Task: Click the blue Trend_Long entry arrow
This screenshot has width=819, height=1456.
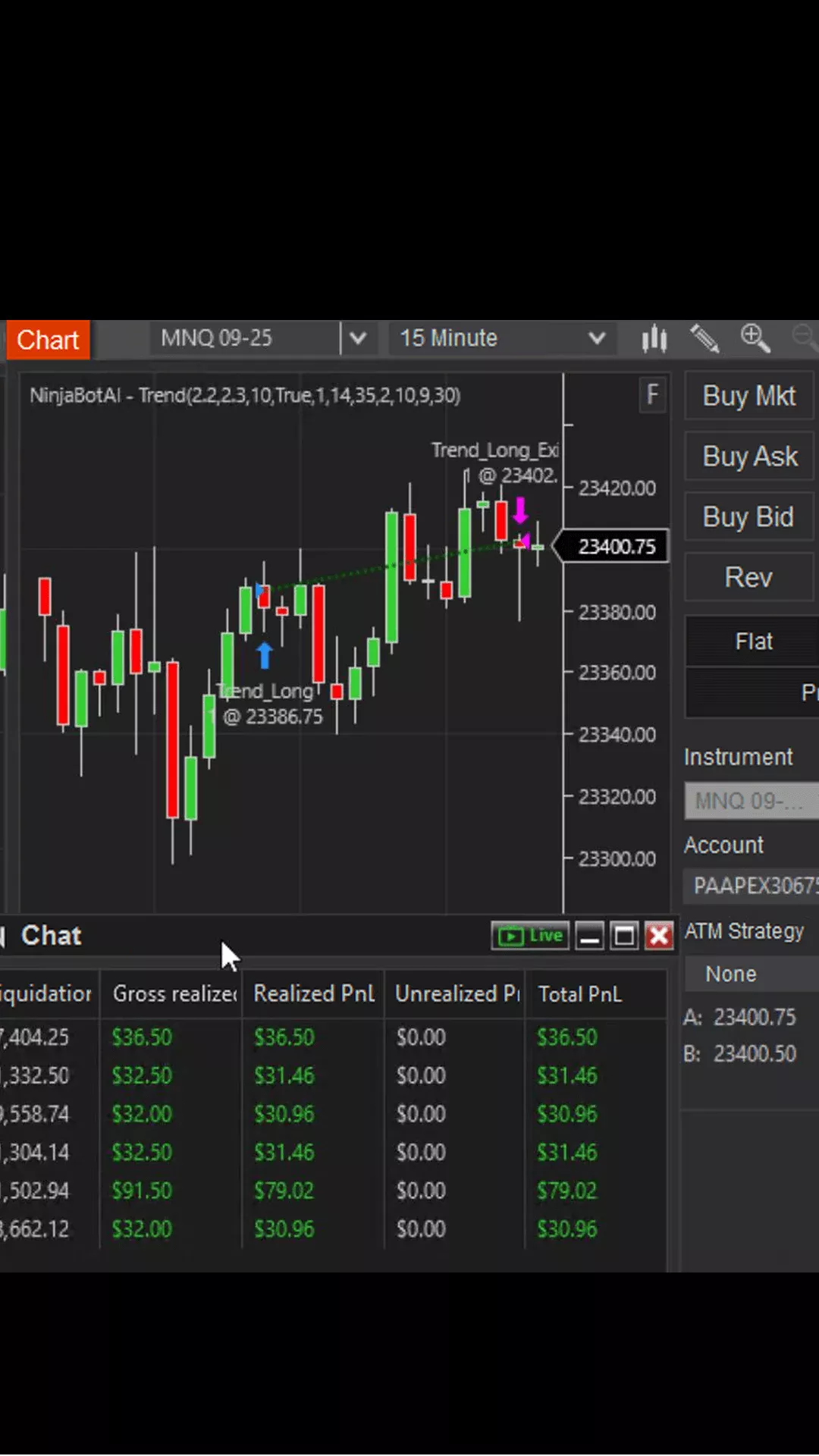Action: (265, 655)
